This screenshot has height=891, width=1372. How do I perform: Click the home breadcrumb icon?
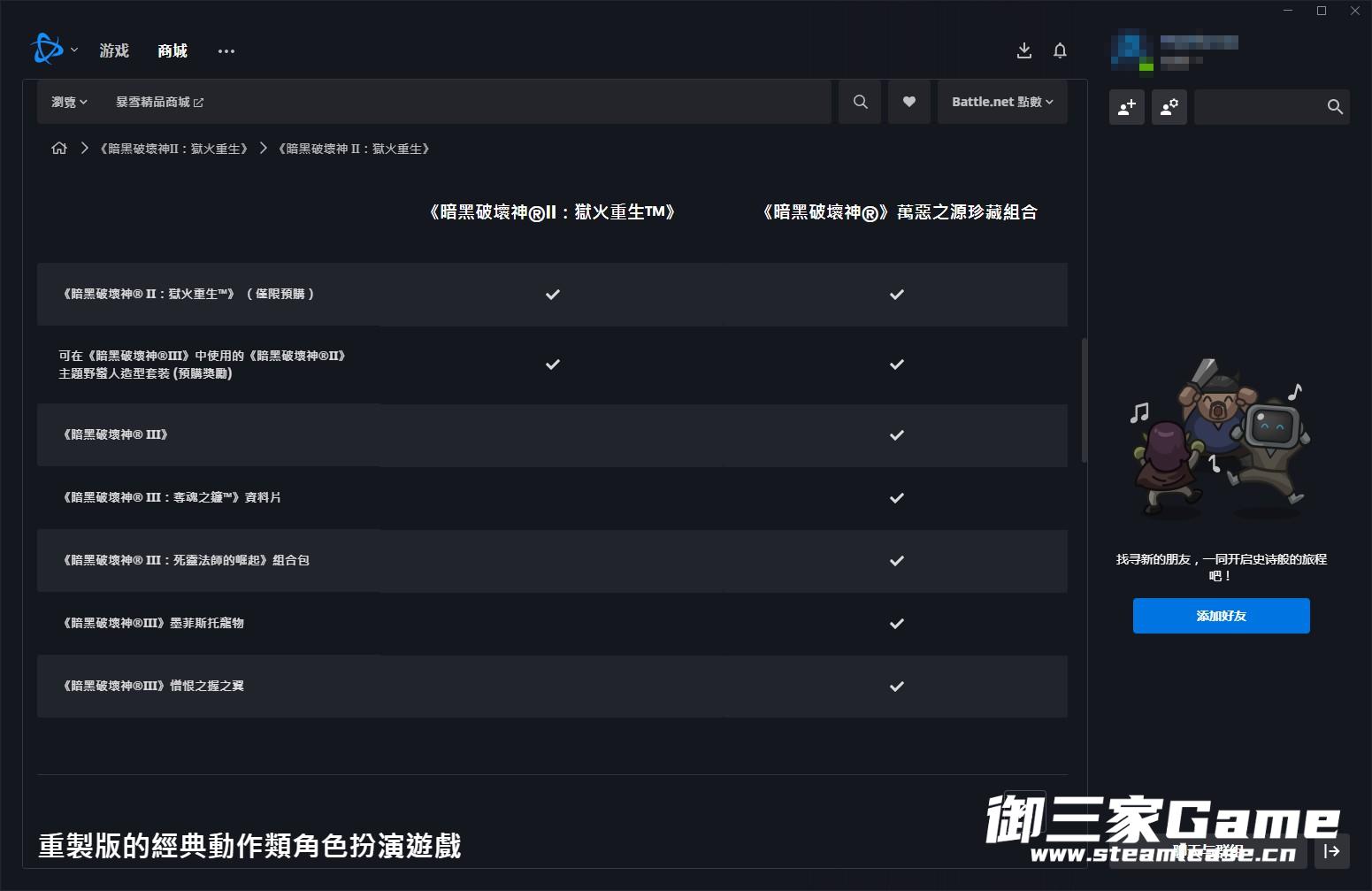(59, 149)
